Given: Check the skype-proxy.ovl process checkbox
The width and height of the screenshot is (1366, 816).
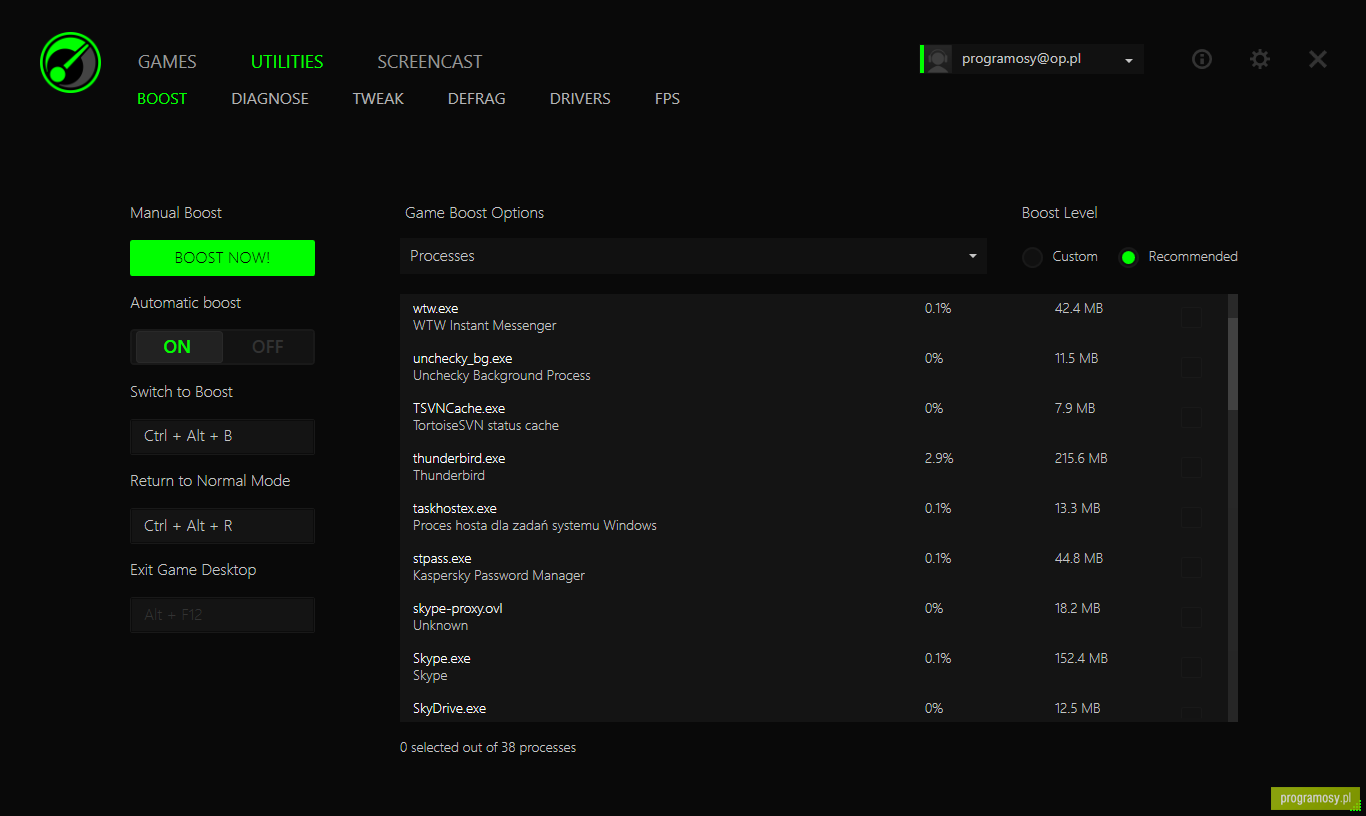Looking at the screenshot, I should coord(1192,618).
